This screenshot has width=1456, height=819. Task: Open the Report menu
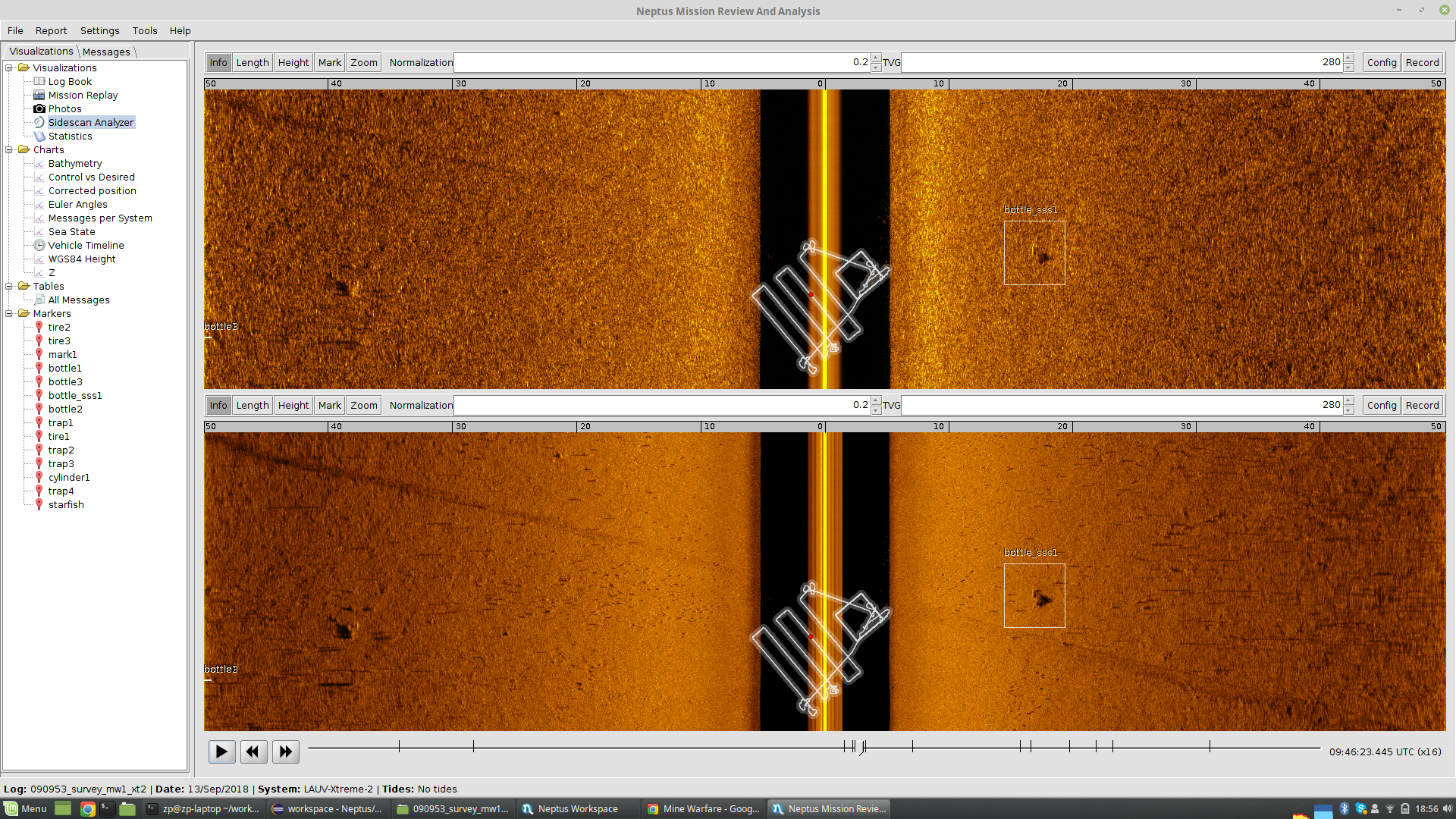click(x=51, y=30)
